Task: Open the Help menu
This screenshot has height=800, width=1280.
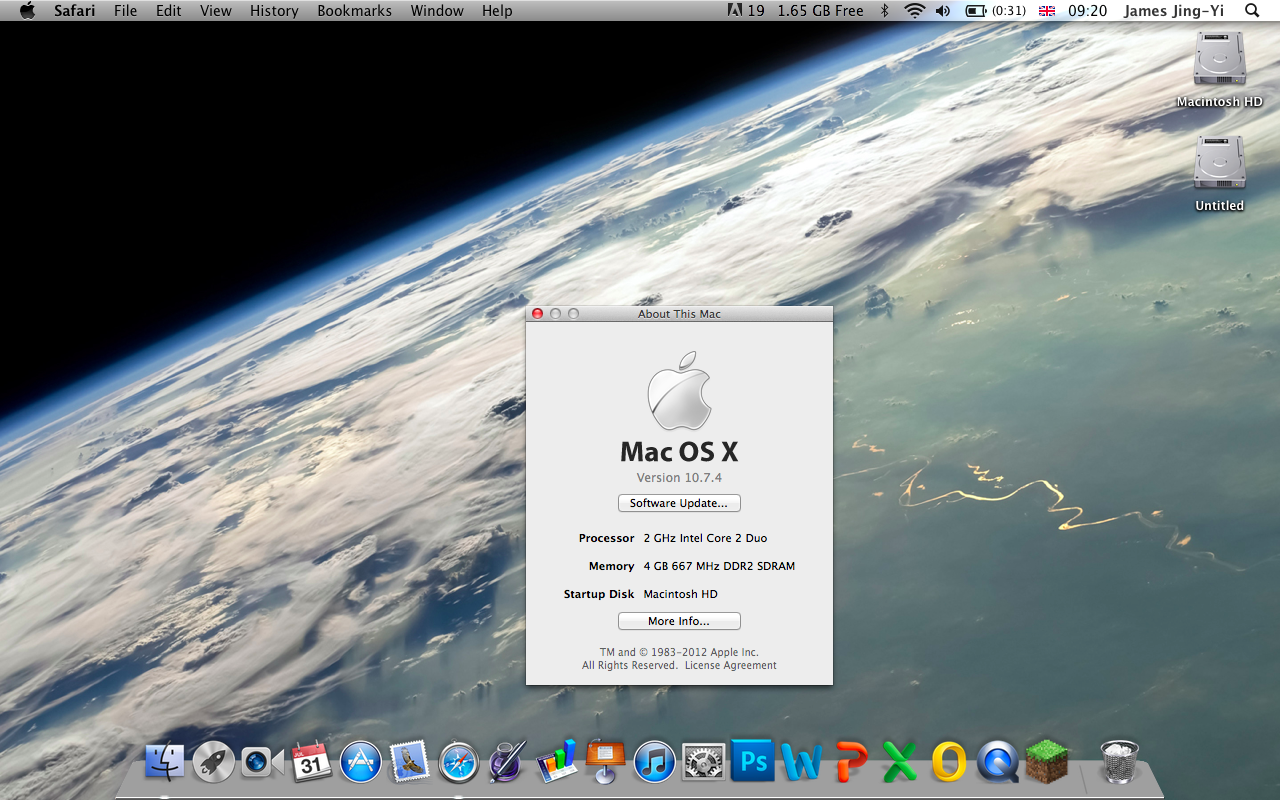Action: click(497, 11)
